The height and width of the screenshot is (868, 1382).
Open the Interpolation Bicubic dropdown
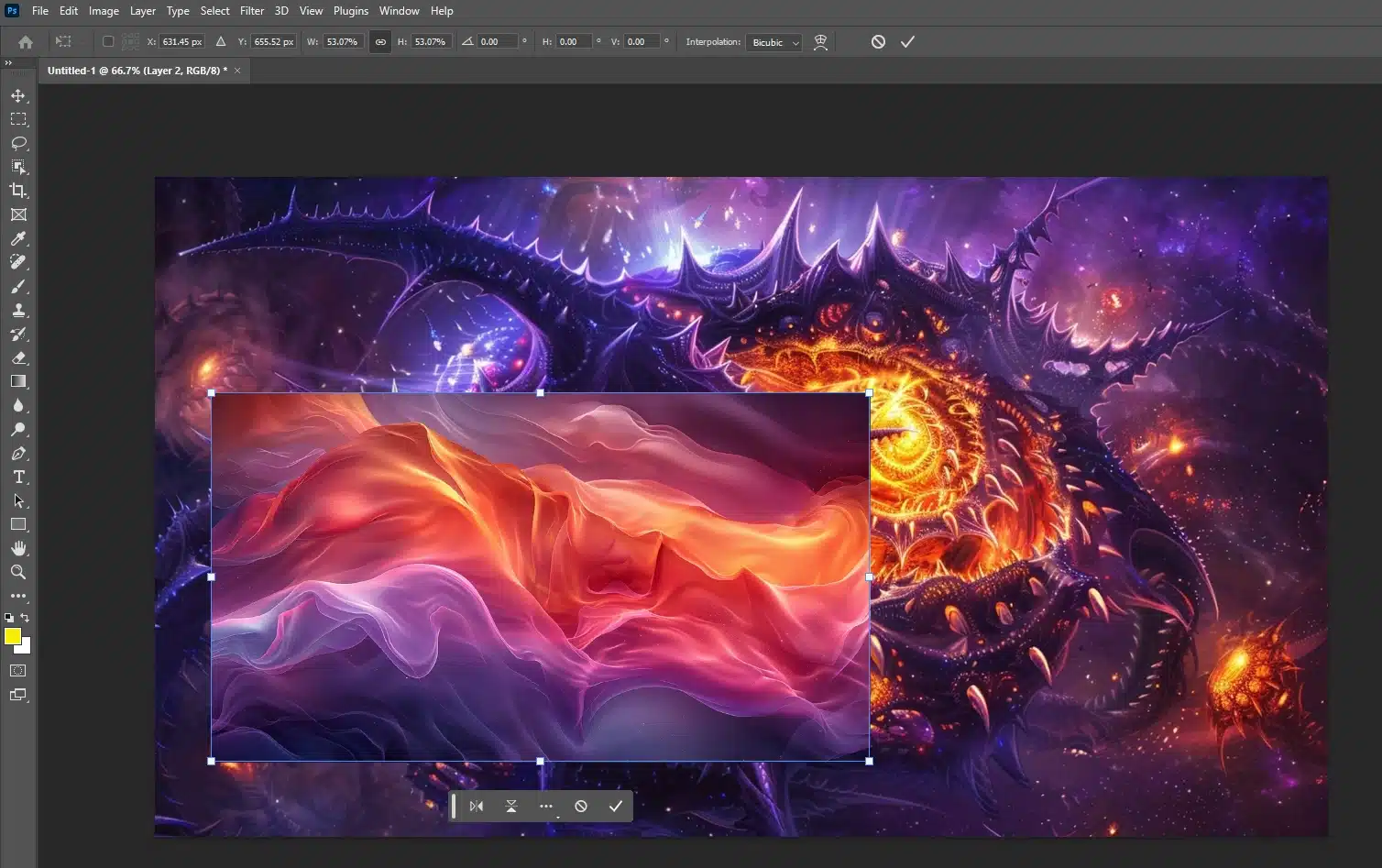(x=774, y=42)
